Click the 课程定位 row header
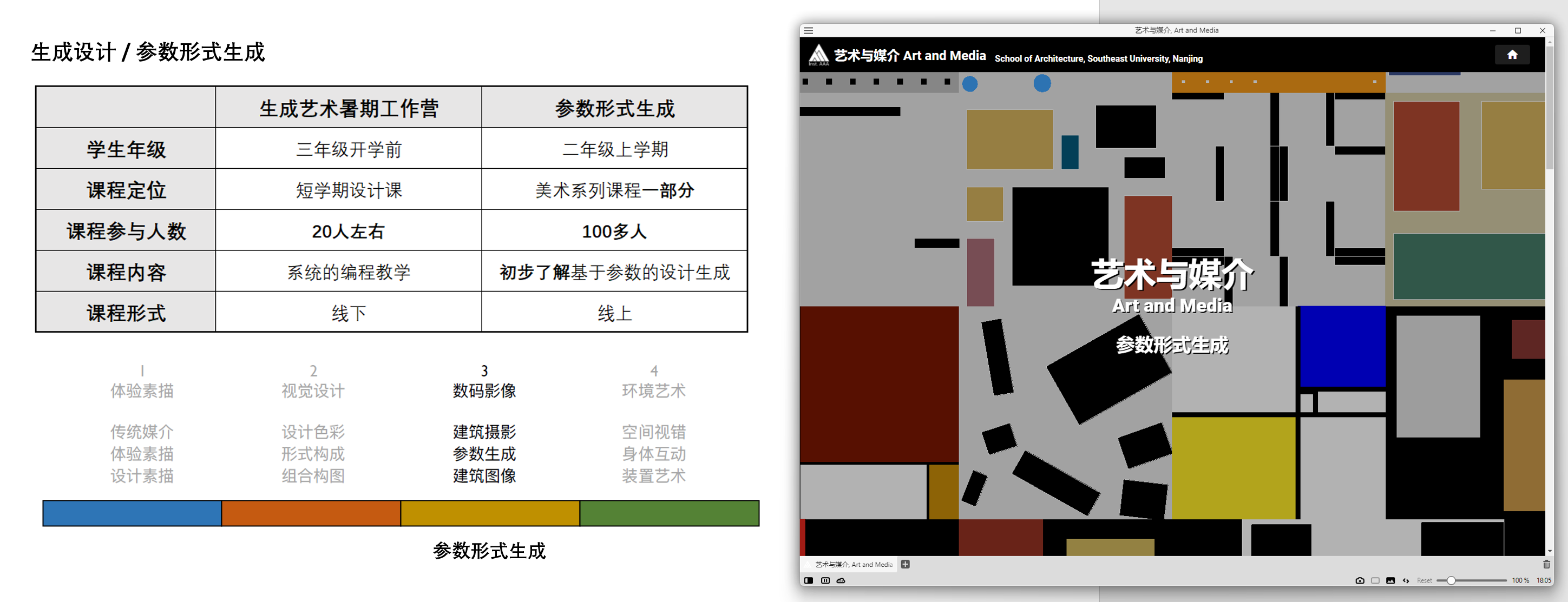This screenshot has height=602, width=1568. [x=126, y=190]
